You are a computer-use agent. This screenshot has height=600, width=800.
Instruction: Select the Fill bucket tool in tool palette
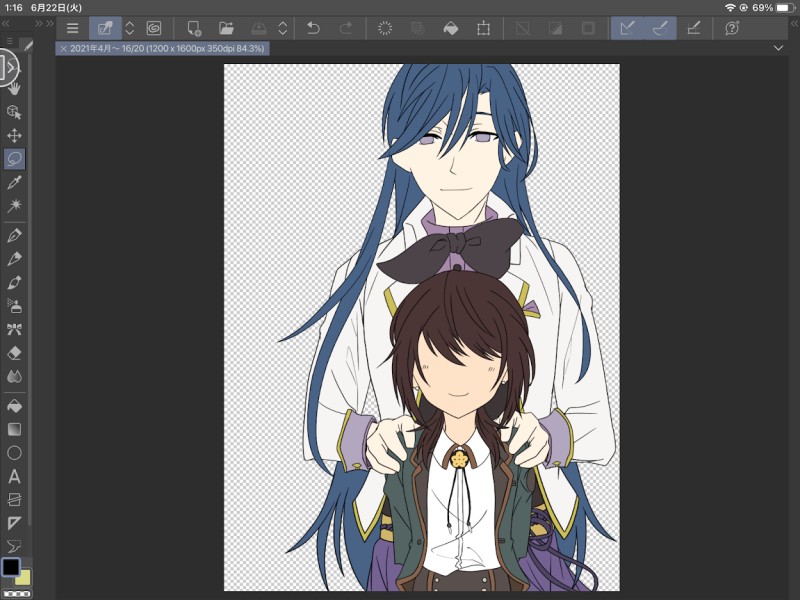(14, 406)
